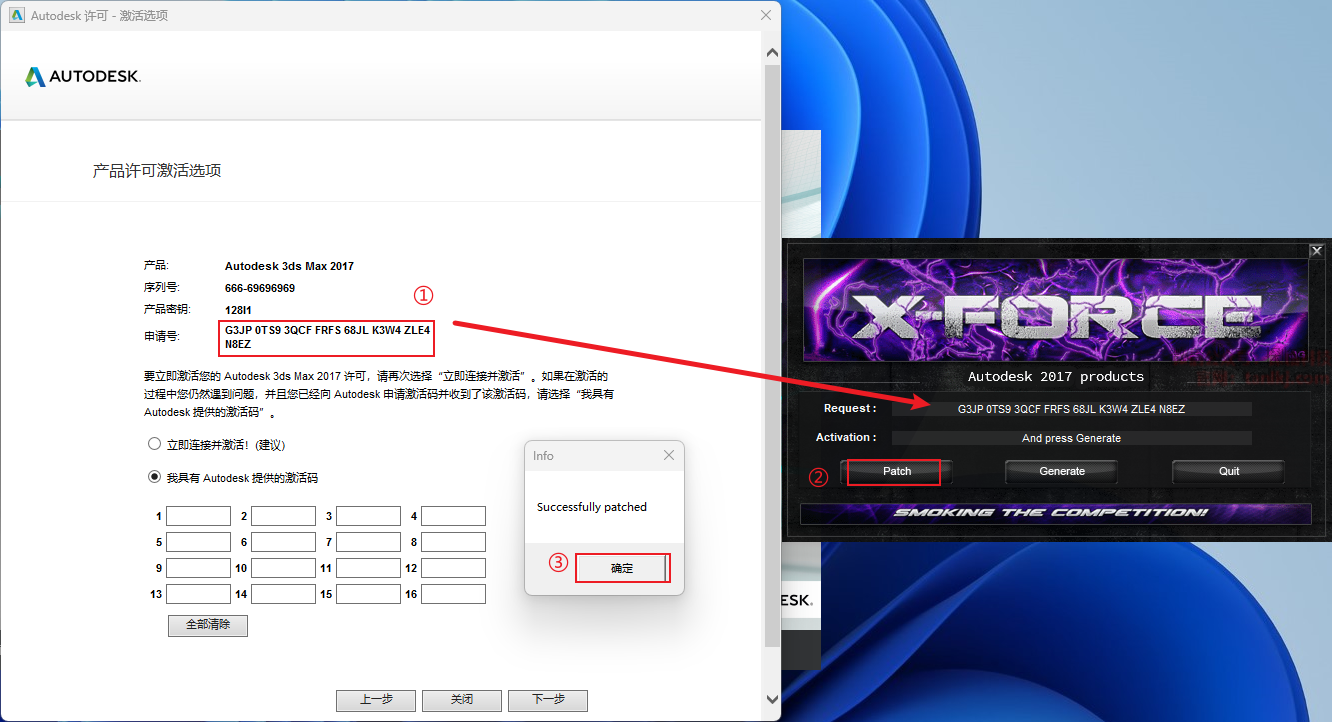This screenshot has width=1332, height=722.
Task: Close the Autodesk 许可 window
Action: click(766, 15)
